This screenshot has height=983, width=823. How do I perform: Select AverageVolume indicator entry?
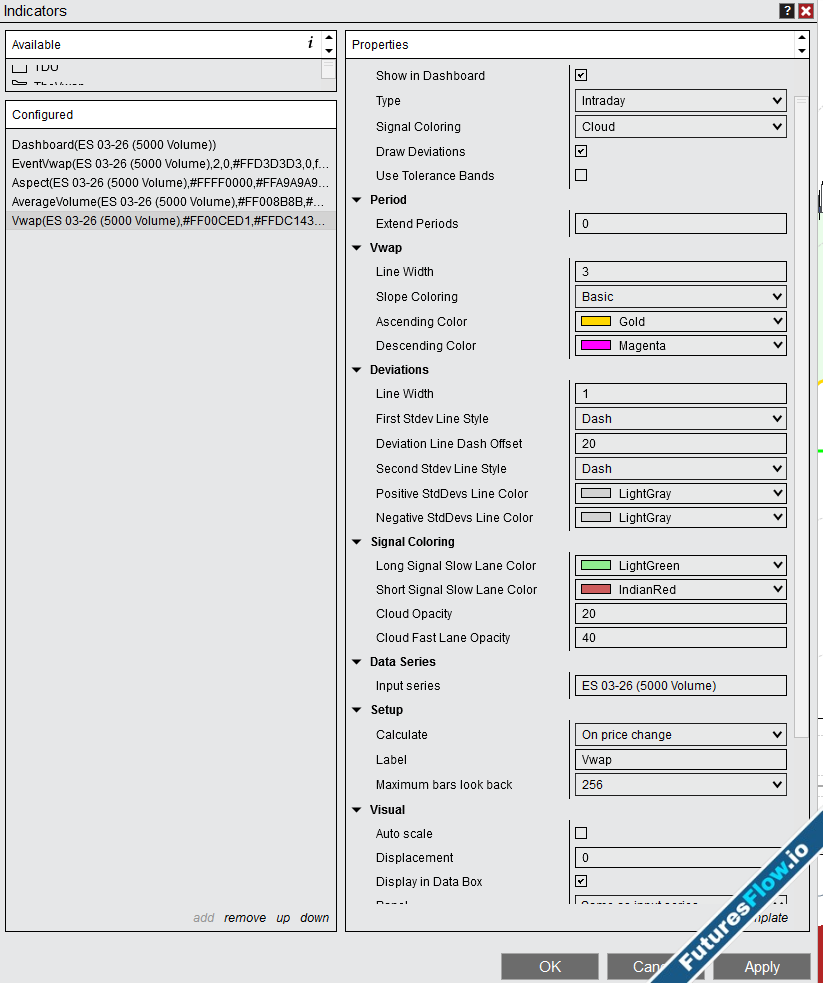170,202
